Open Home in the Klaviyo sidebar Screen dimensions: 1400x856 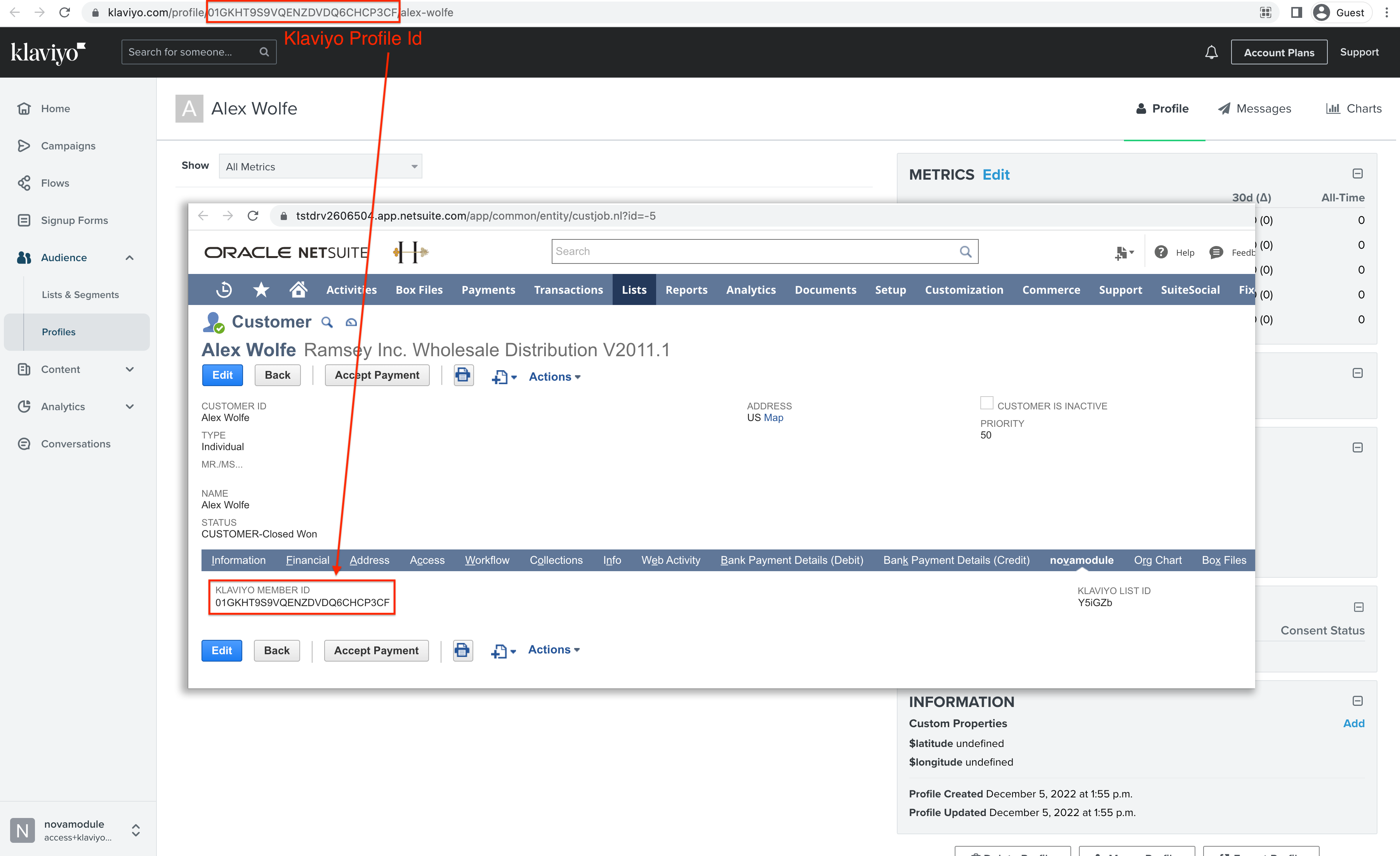point(55,109)
